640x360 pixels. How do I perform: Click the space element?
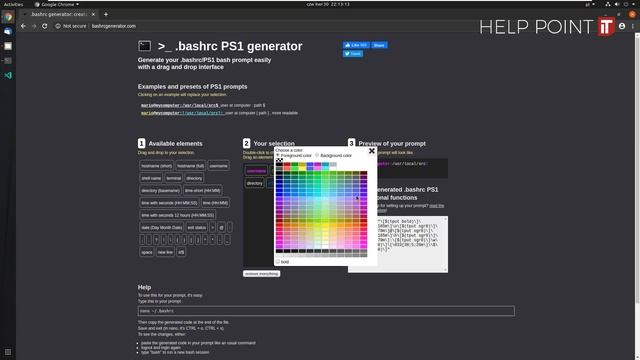coord(147,252)
